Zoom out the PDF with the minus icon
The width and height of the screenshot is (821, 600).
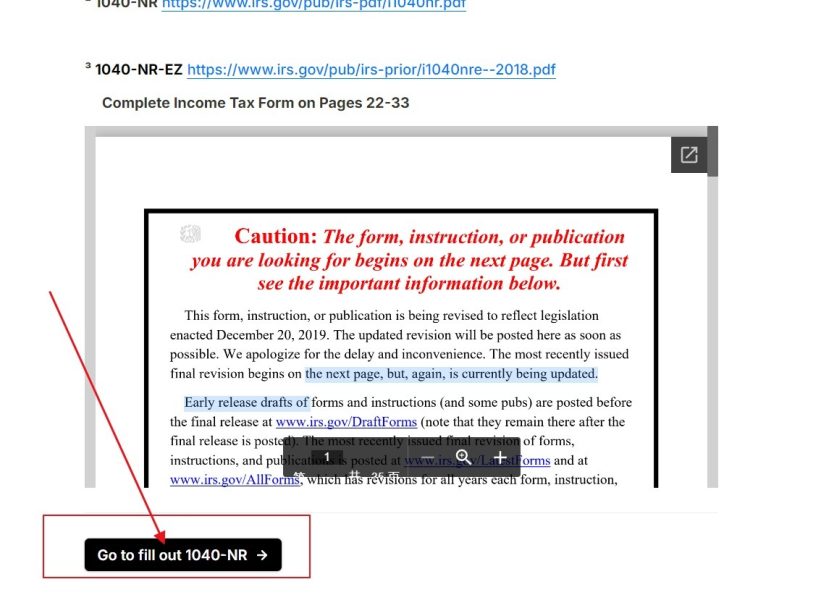[427, 458]
